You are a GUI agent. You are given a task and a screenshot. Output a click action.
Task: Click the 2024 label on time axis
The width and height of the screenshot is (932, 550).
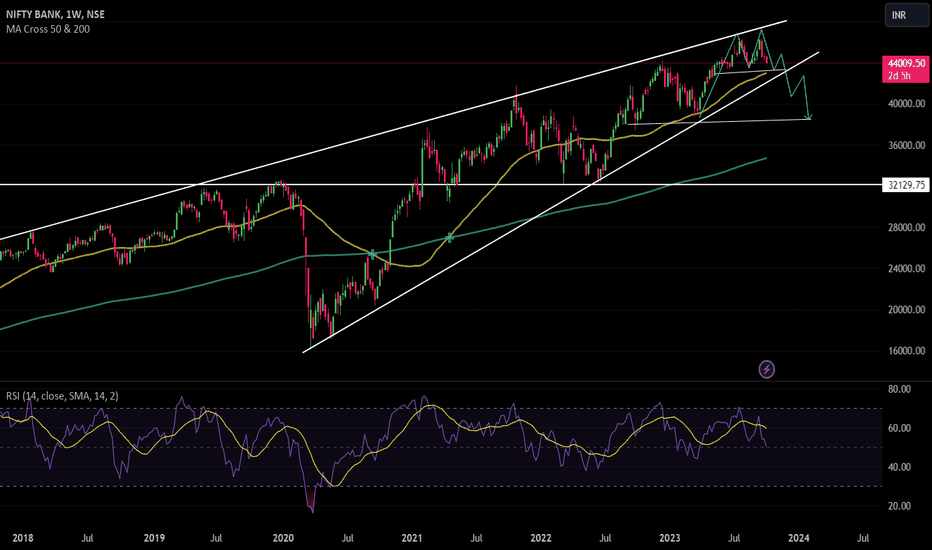[799, 538]
